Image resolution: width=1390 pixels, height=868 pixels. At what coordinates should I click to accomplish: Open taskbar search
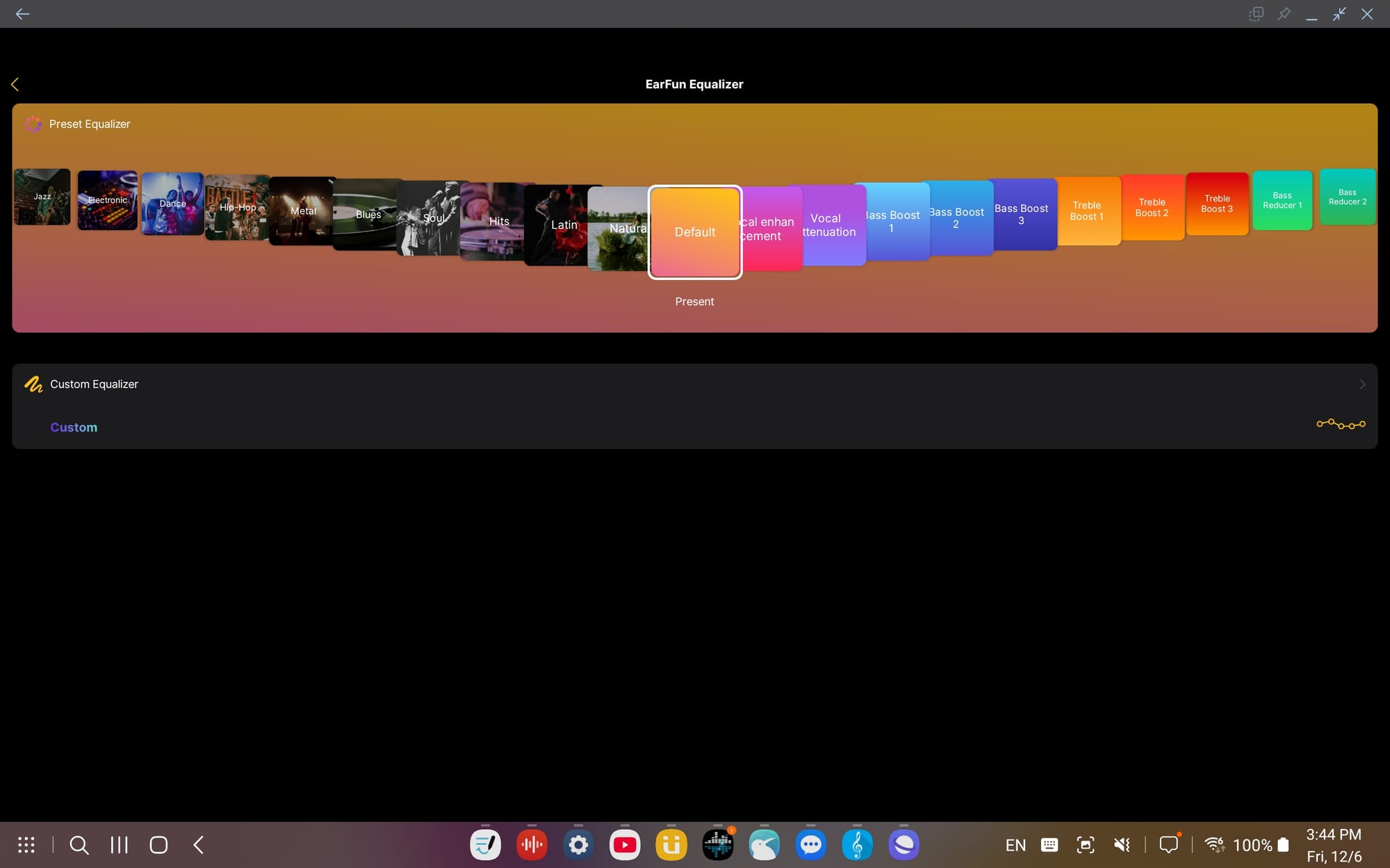click(79, 845)
